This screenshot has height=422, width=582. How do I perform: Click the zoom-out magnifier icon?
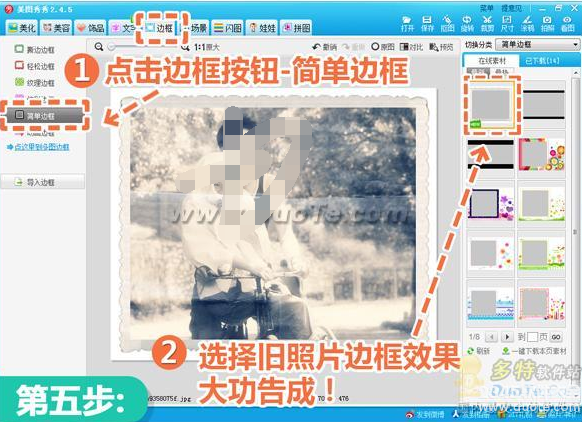pyautogui.click(x=99, y=47)
